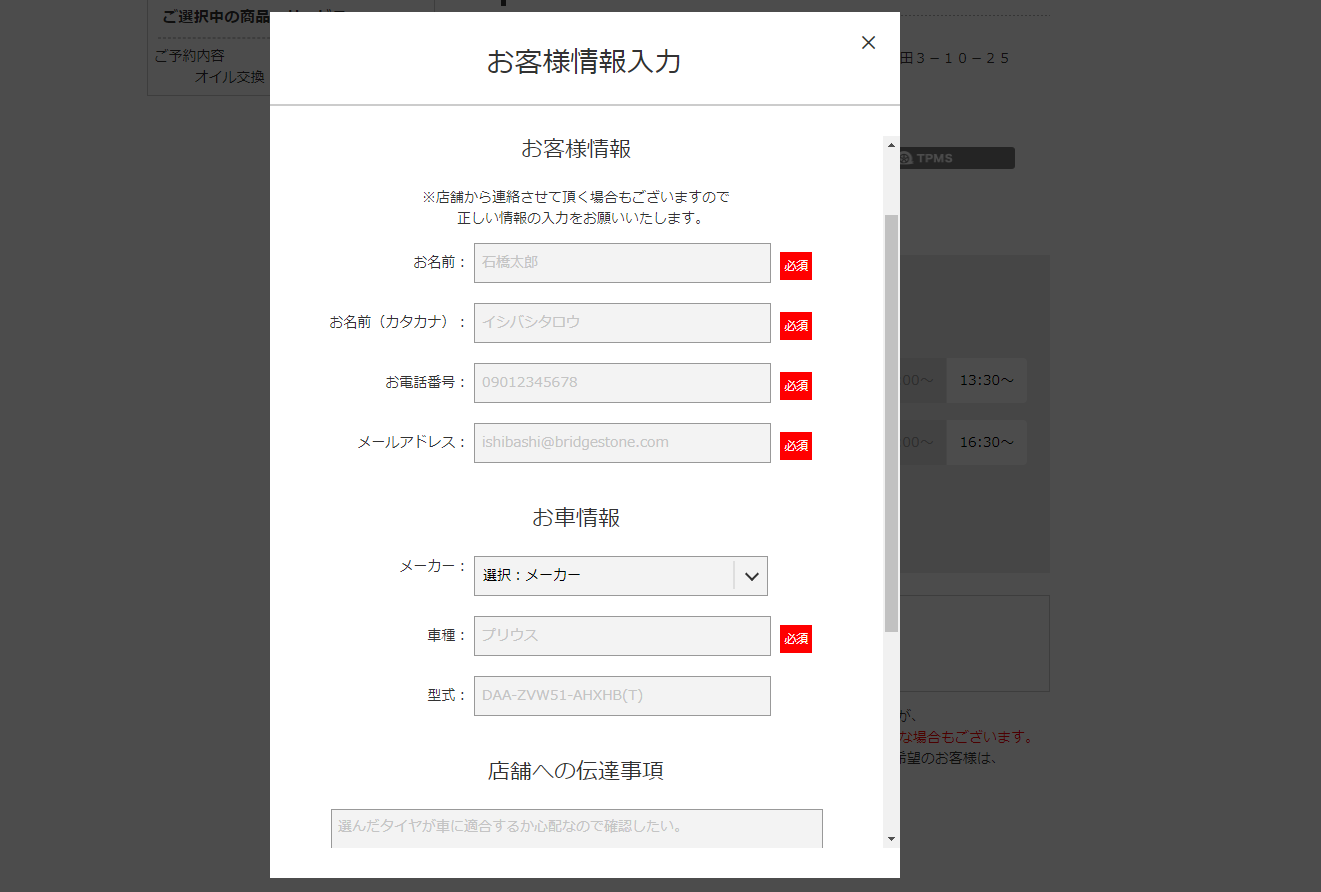Click the dialog's vertical scrollbar thumb

[x=891, y=420]
